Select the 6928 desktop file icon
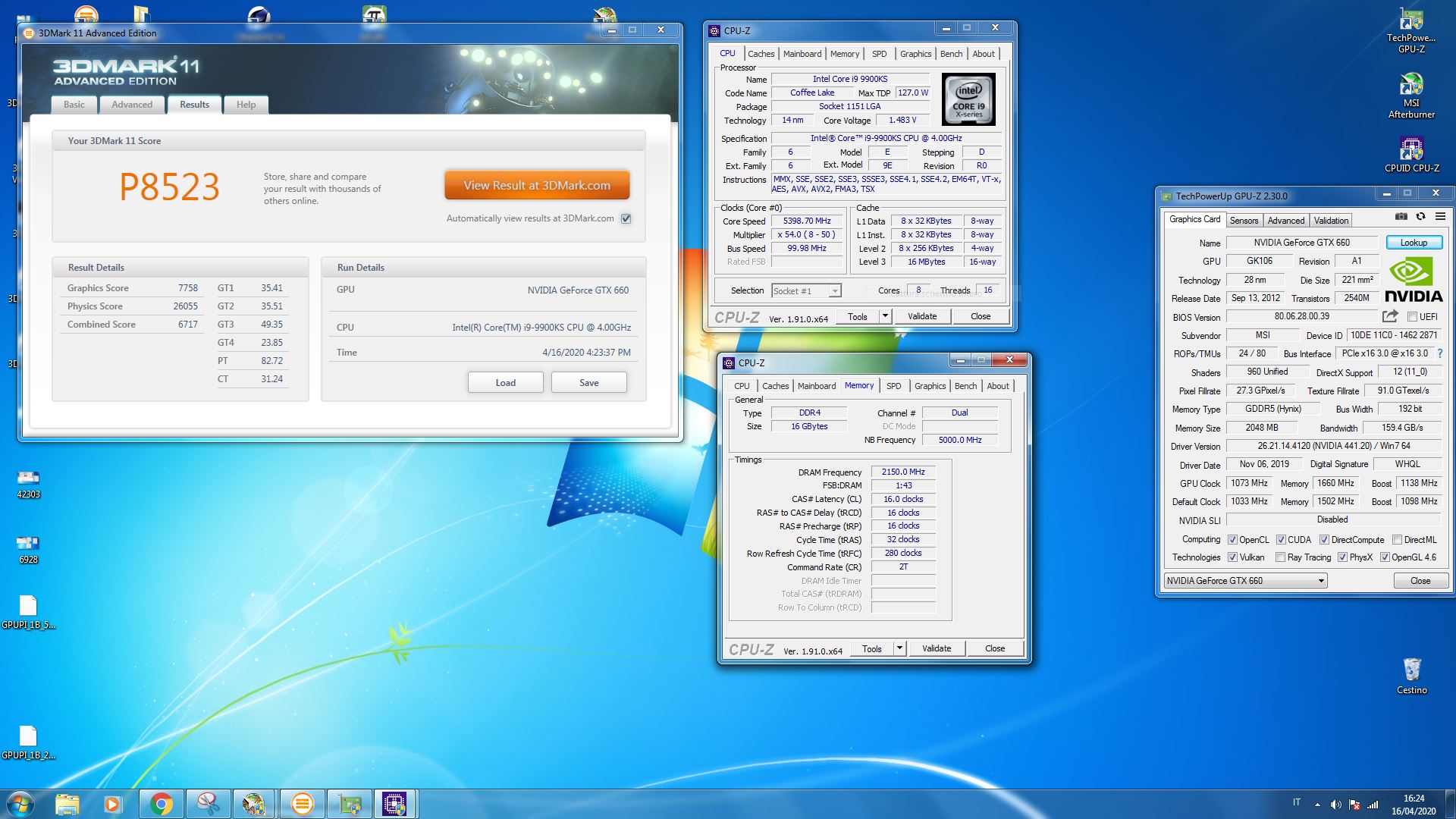The image size is (1456, 819). [x=28, y=549]
